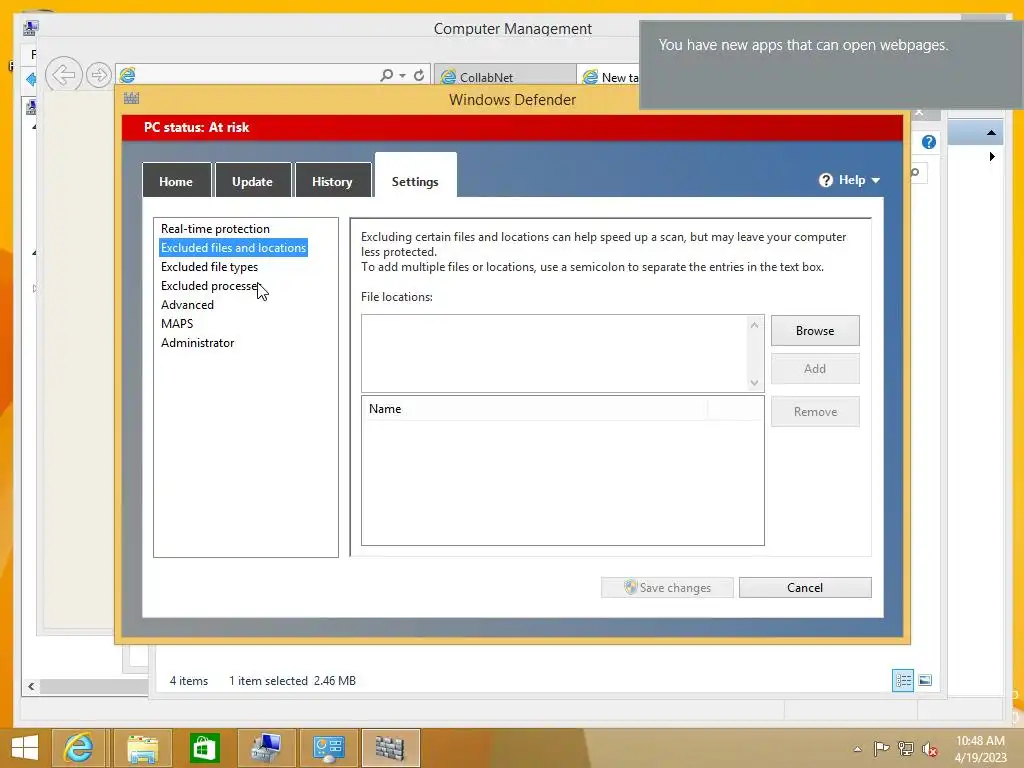Select Real-time protection setting
The image size is (1024, 768).
click(215, 229)
